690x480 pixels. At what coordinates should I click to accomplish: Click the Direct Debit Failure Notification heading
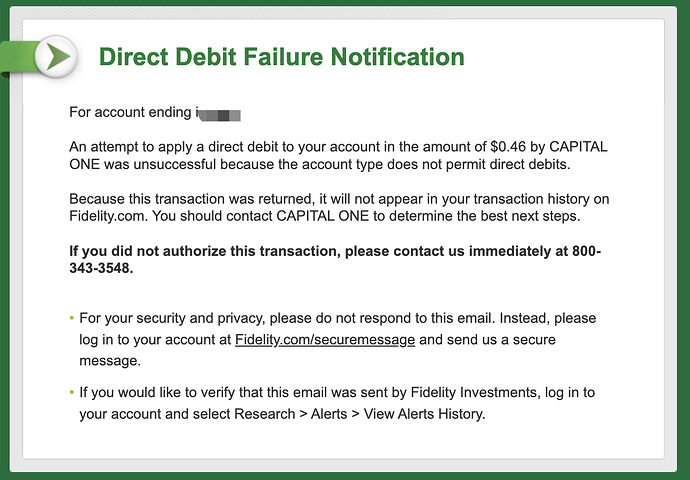pos(281,57)
